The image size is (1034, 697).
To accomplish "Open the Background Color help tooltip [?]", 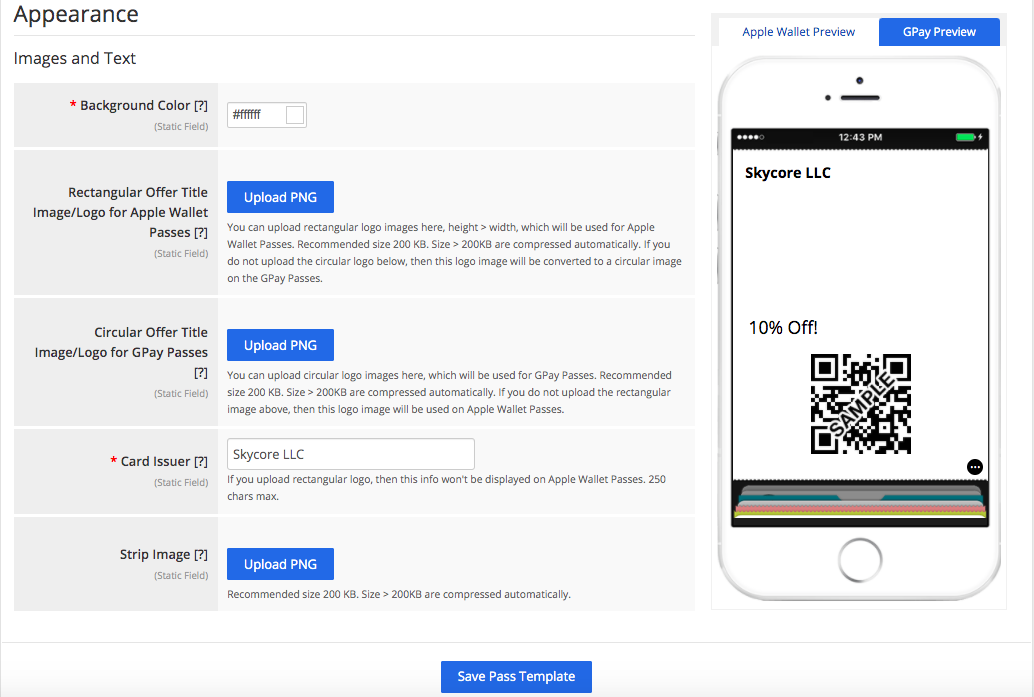I will pos(201,106).
